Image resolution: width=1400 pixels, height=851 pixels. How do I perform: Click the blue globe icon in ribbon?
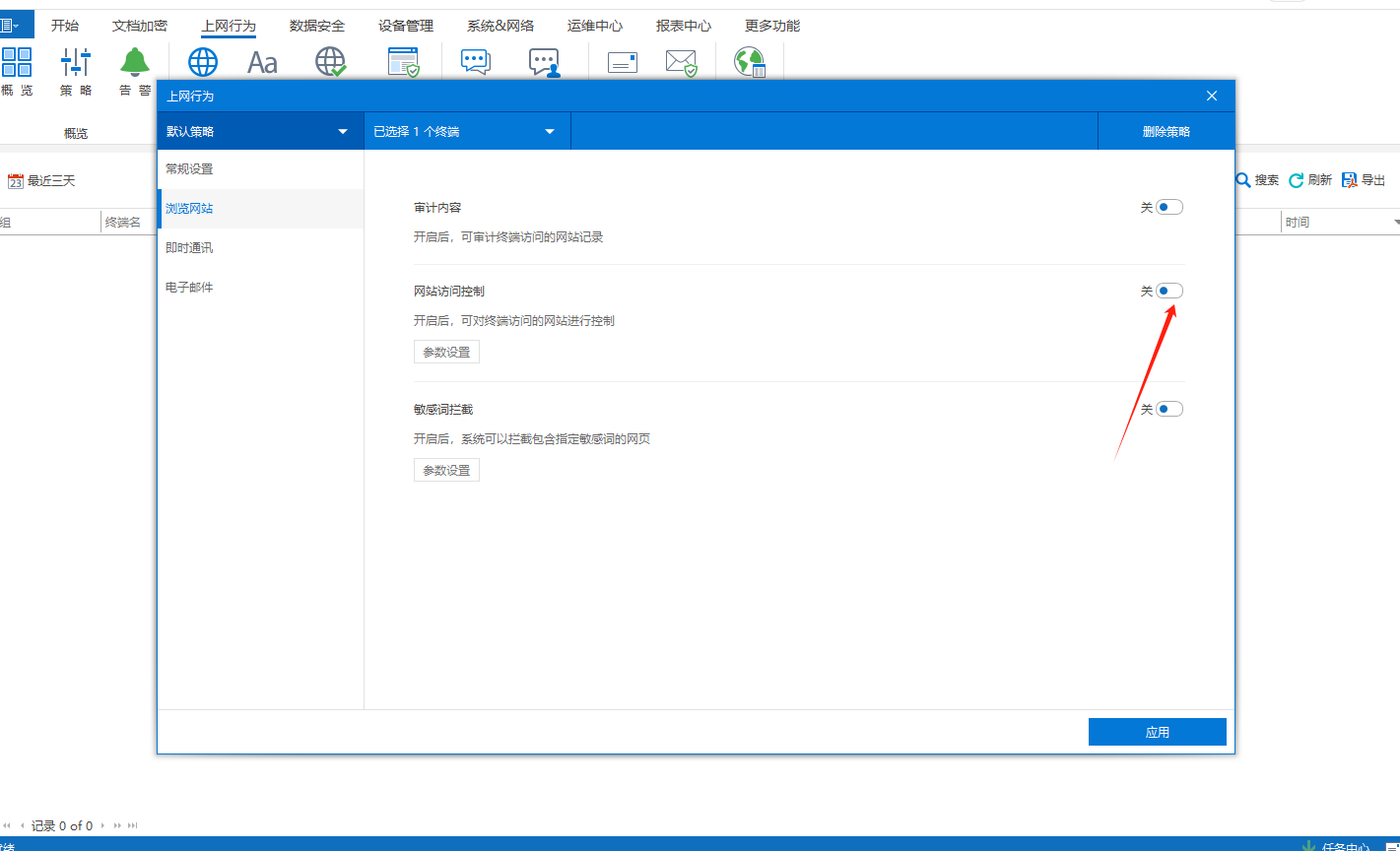pyautogui.click(x=203, y=62)
